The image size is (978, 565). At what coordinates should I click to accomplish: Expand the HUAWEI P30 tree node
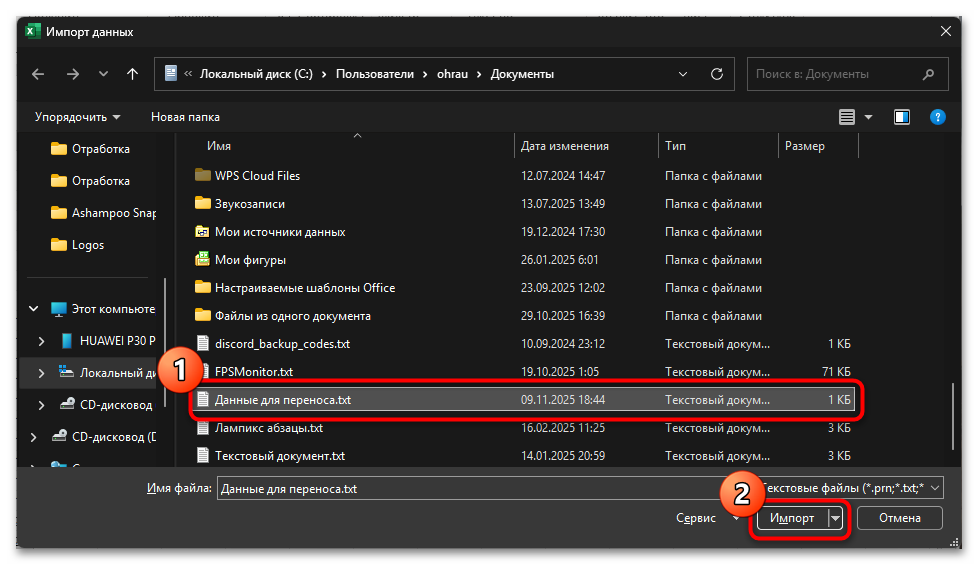(x=41, y=341)
